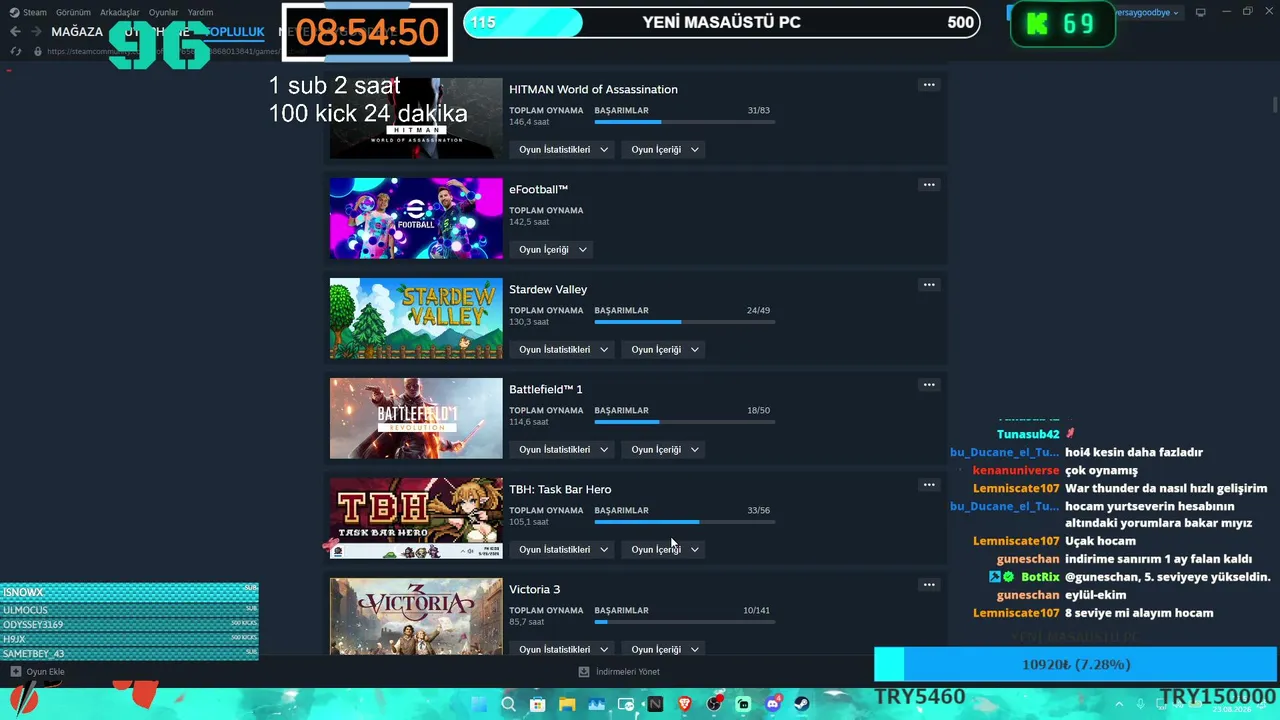The image size is (1280, 720).
Task: Expand Oyun İçeriği for Stardew Valley
Action: click(665, 350)
